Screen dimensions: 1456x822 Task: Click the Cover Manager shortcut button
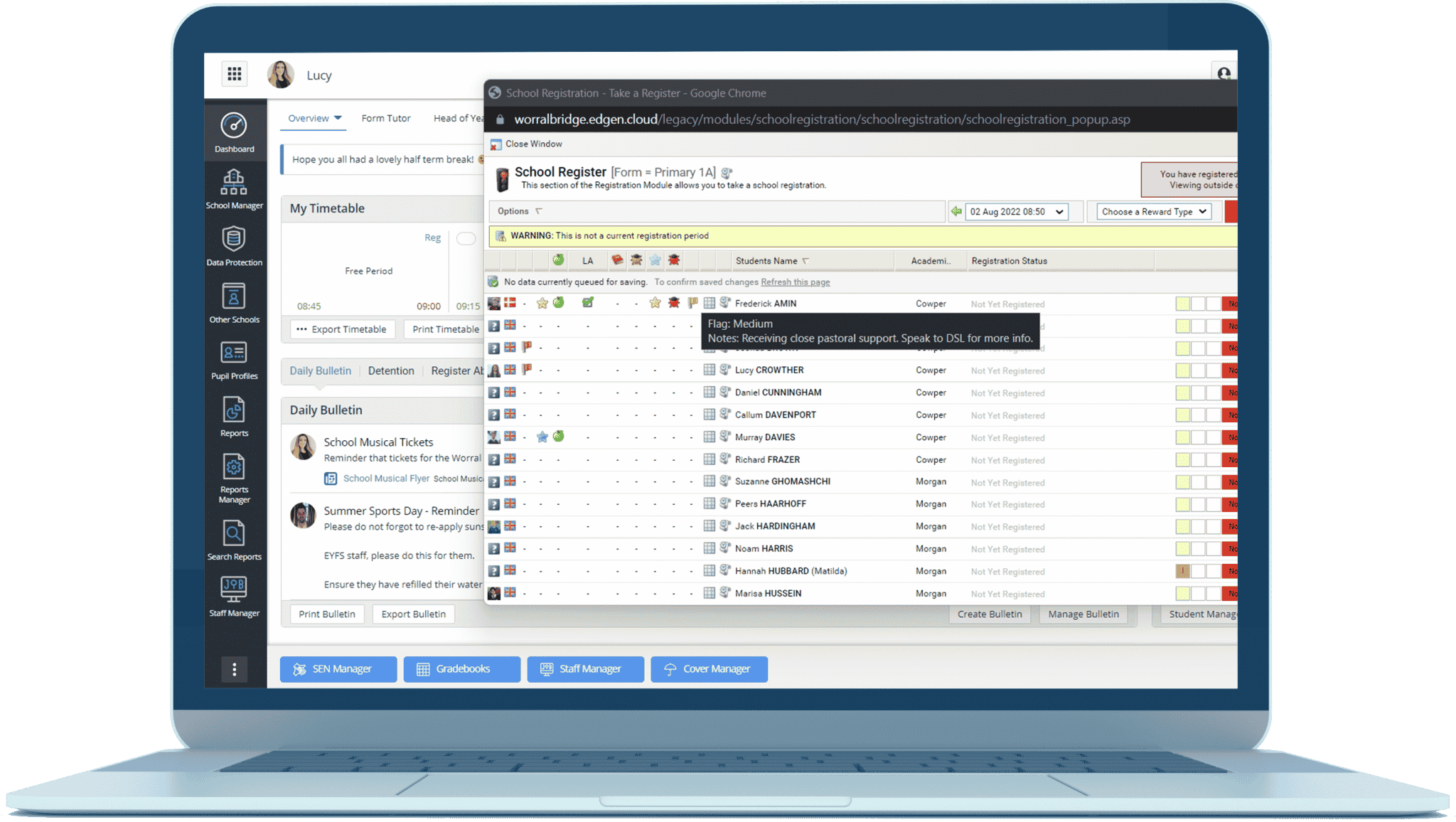pos(710,669)
